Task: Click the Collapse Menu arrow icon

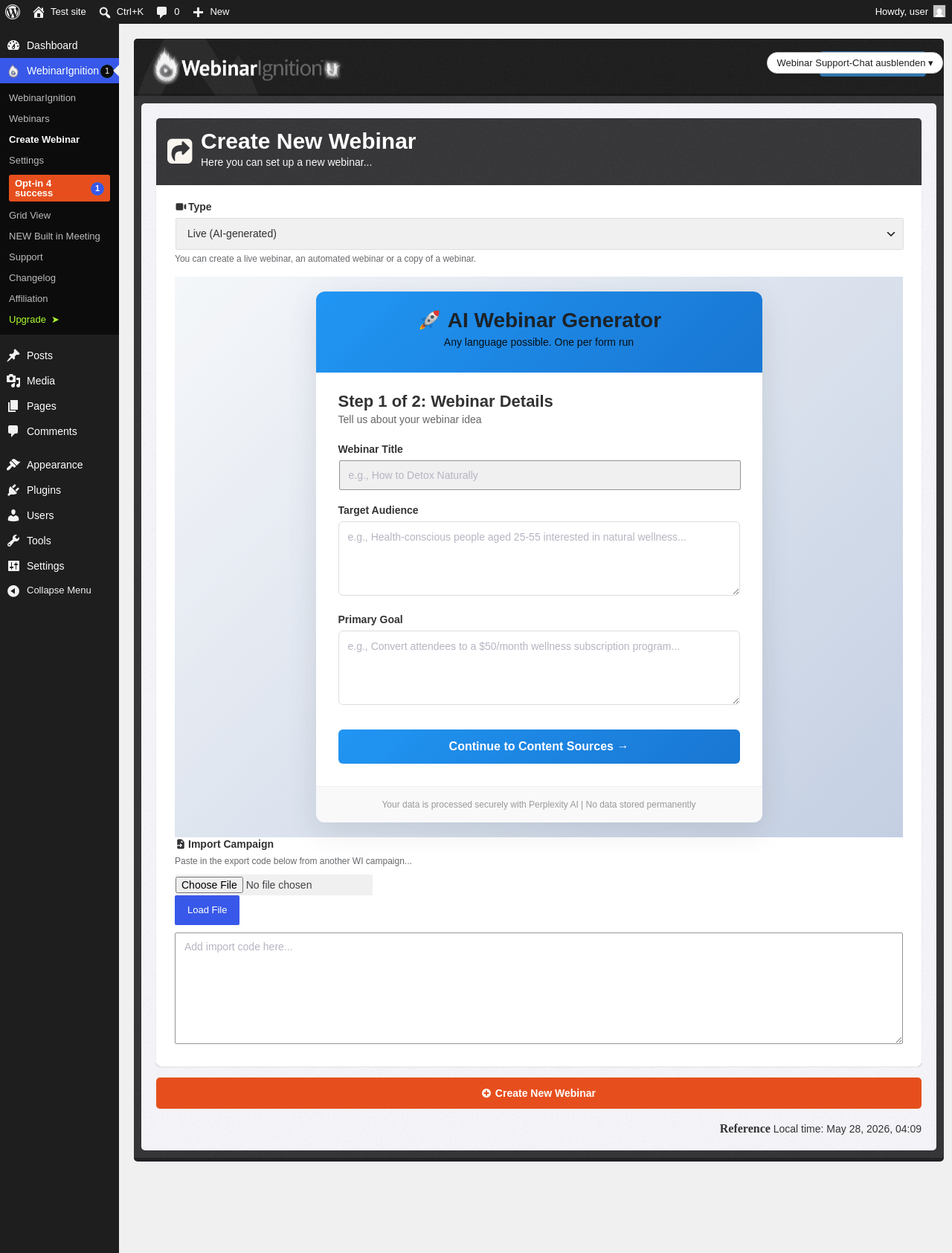Action: point(13,590)
